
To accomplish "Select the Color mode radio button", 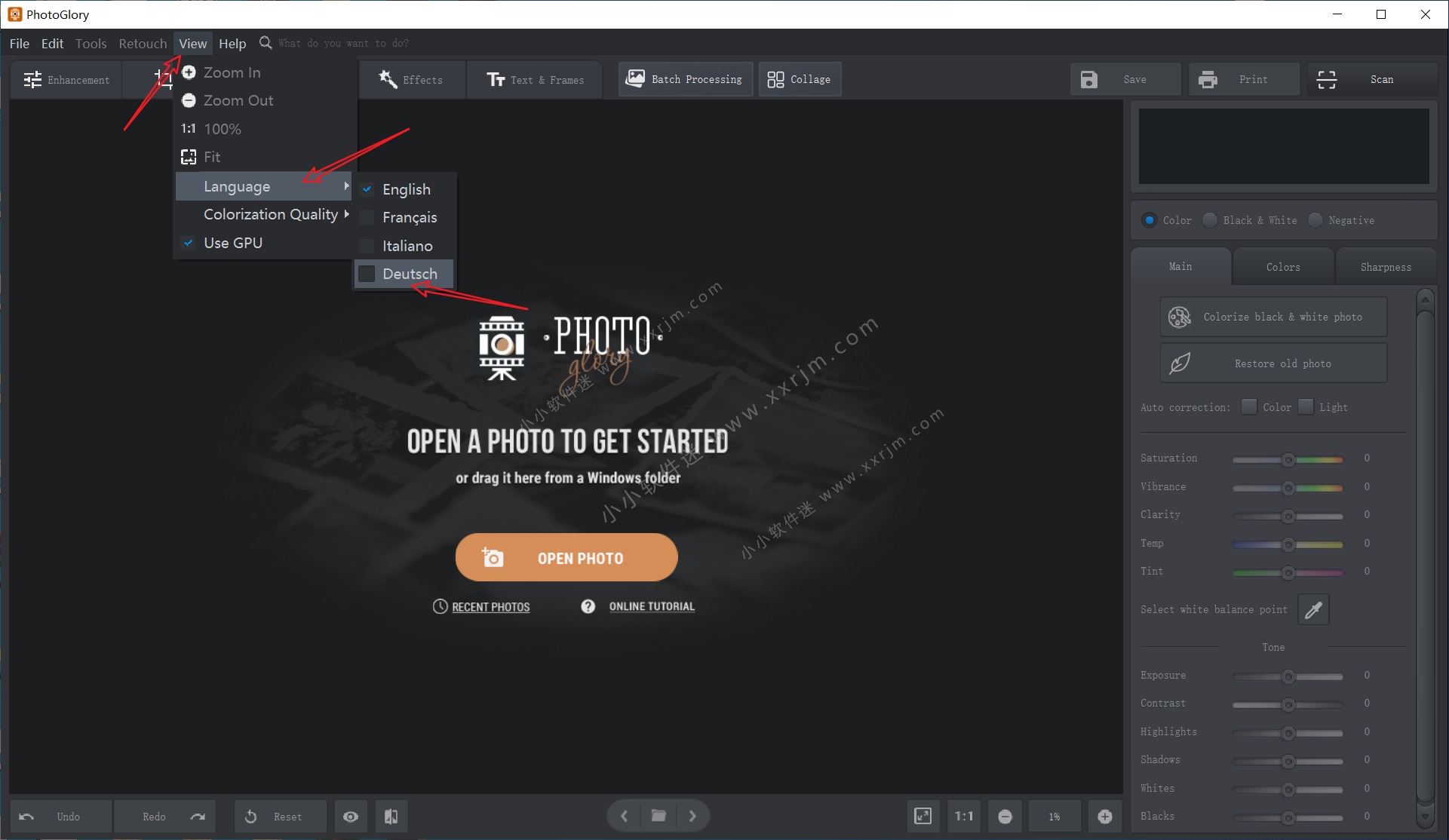I will click(1150, 220).
